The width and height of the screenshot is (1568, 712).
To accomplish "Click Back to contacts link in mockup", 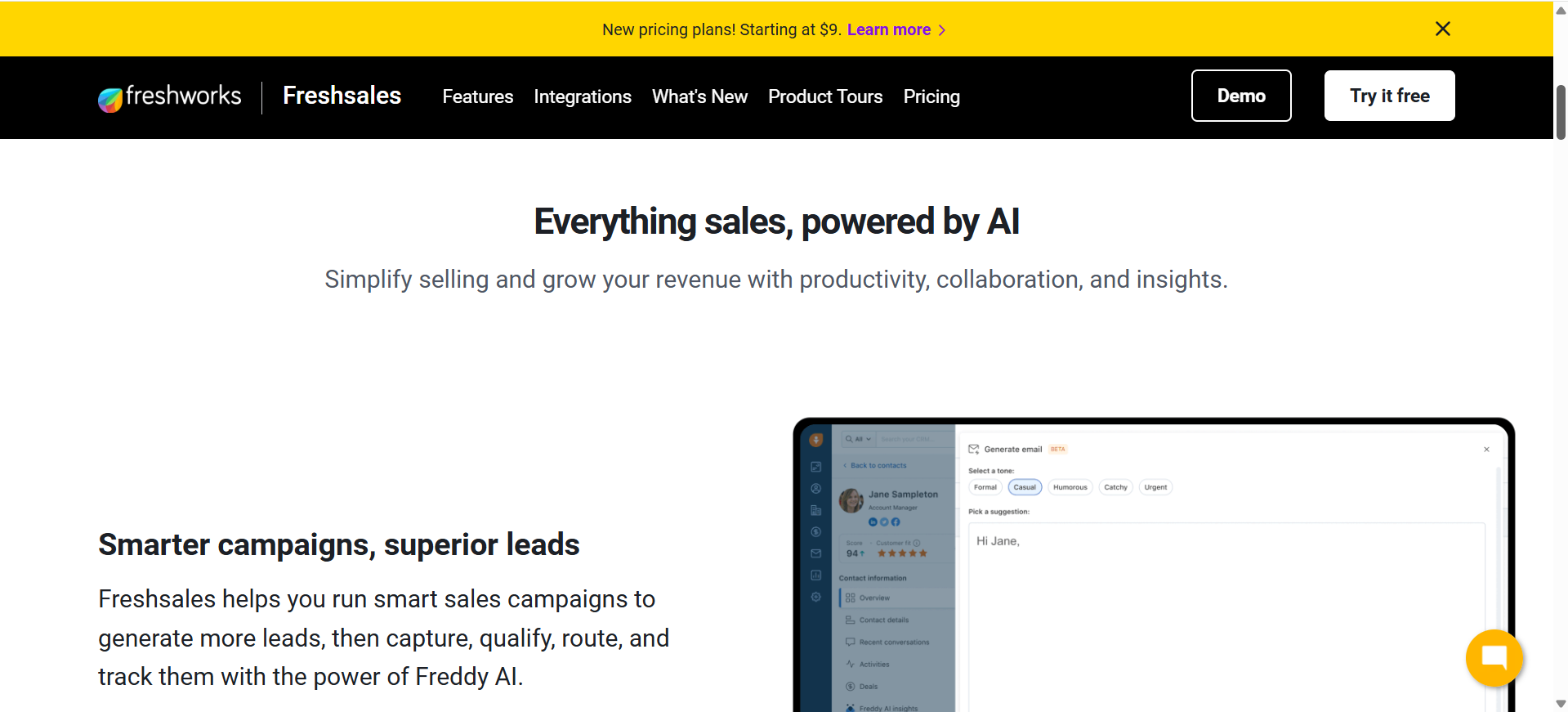I will (878, 466).
